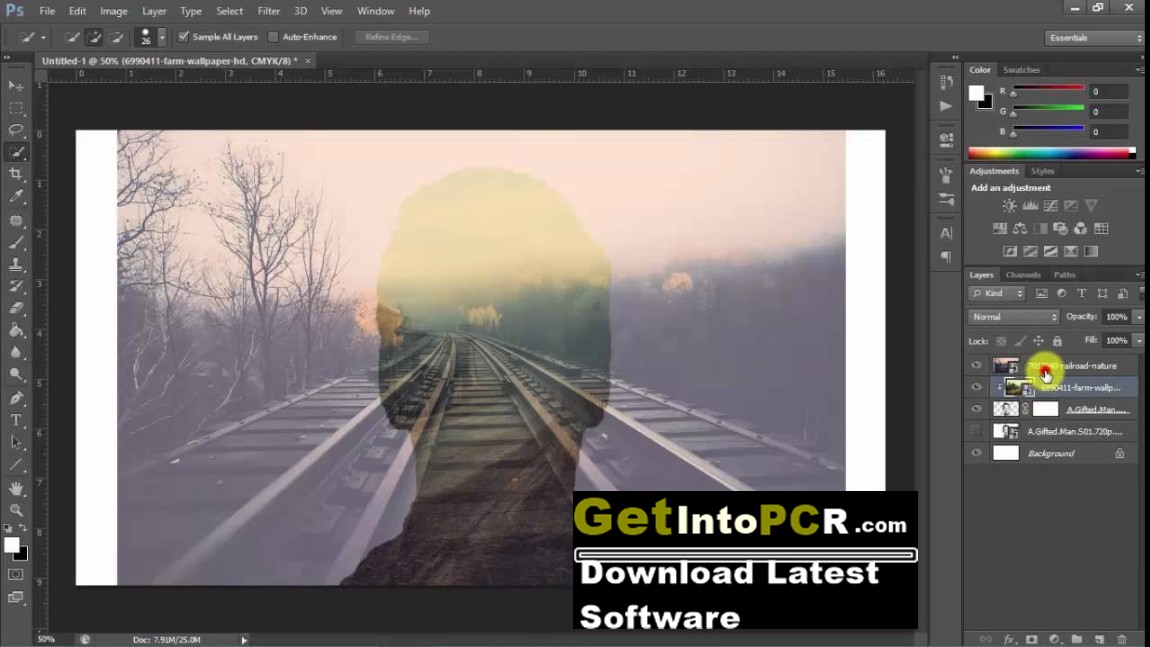Select the Background layer thumbnail
1150x647 pixels.
[1006, 453]
